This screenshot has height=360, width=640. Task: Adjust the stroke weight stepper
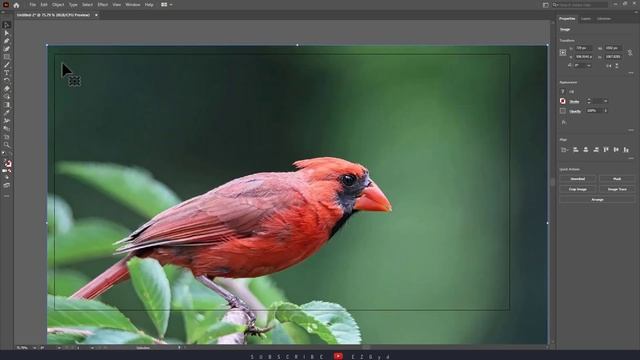[x=589, y=101]
